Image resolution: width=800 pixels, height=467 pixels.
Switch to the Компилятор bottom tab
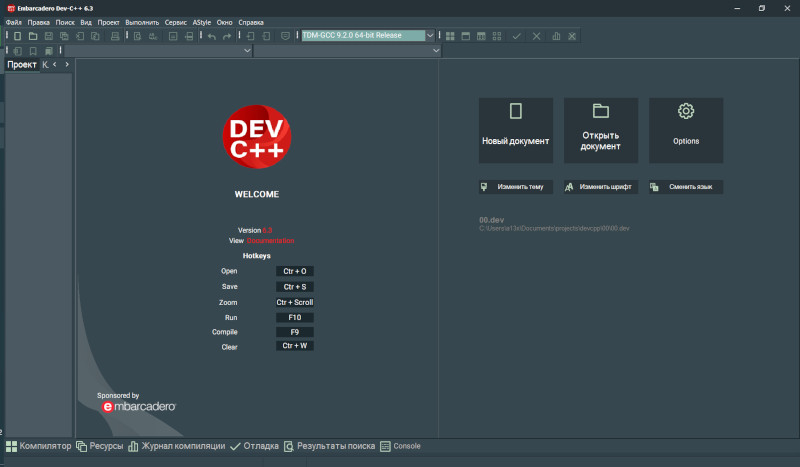click(39, 446)
